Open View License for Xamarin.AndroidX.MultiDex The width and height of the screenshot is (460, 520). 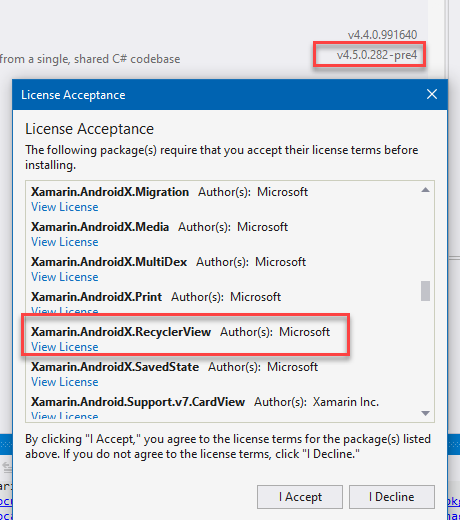click(65, 277)
